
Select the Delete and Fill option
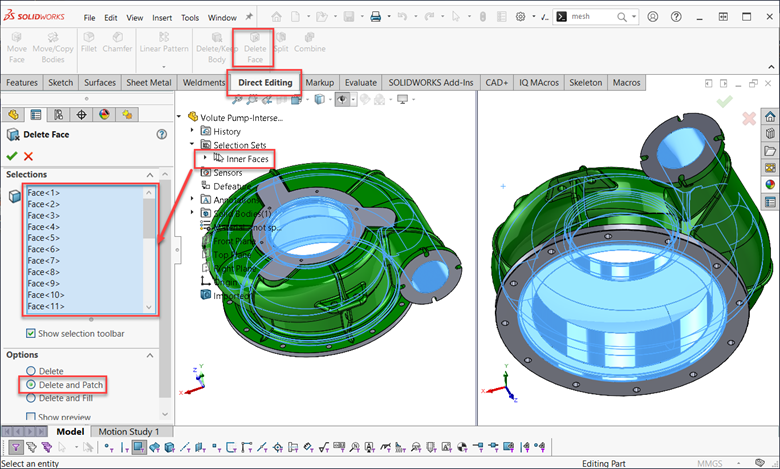[31, 398]
